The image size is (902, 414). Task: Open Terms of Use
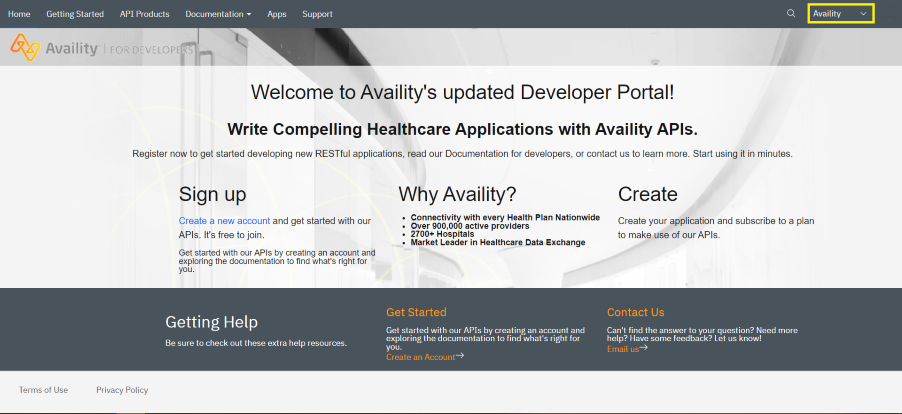43,390
